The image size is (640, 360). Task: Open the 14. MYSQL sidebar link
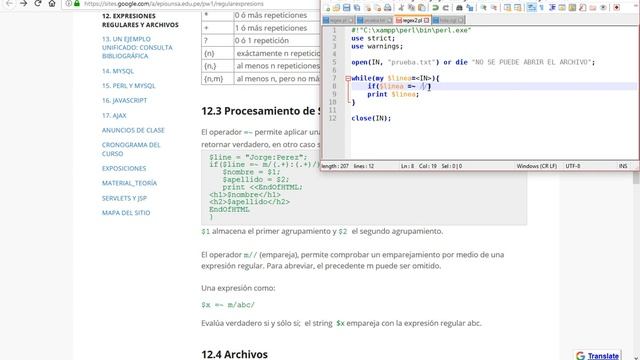pos(118,71)
